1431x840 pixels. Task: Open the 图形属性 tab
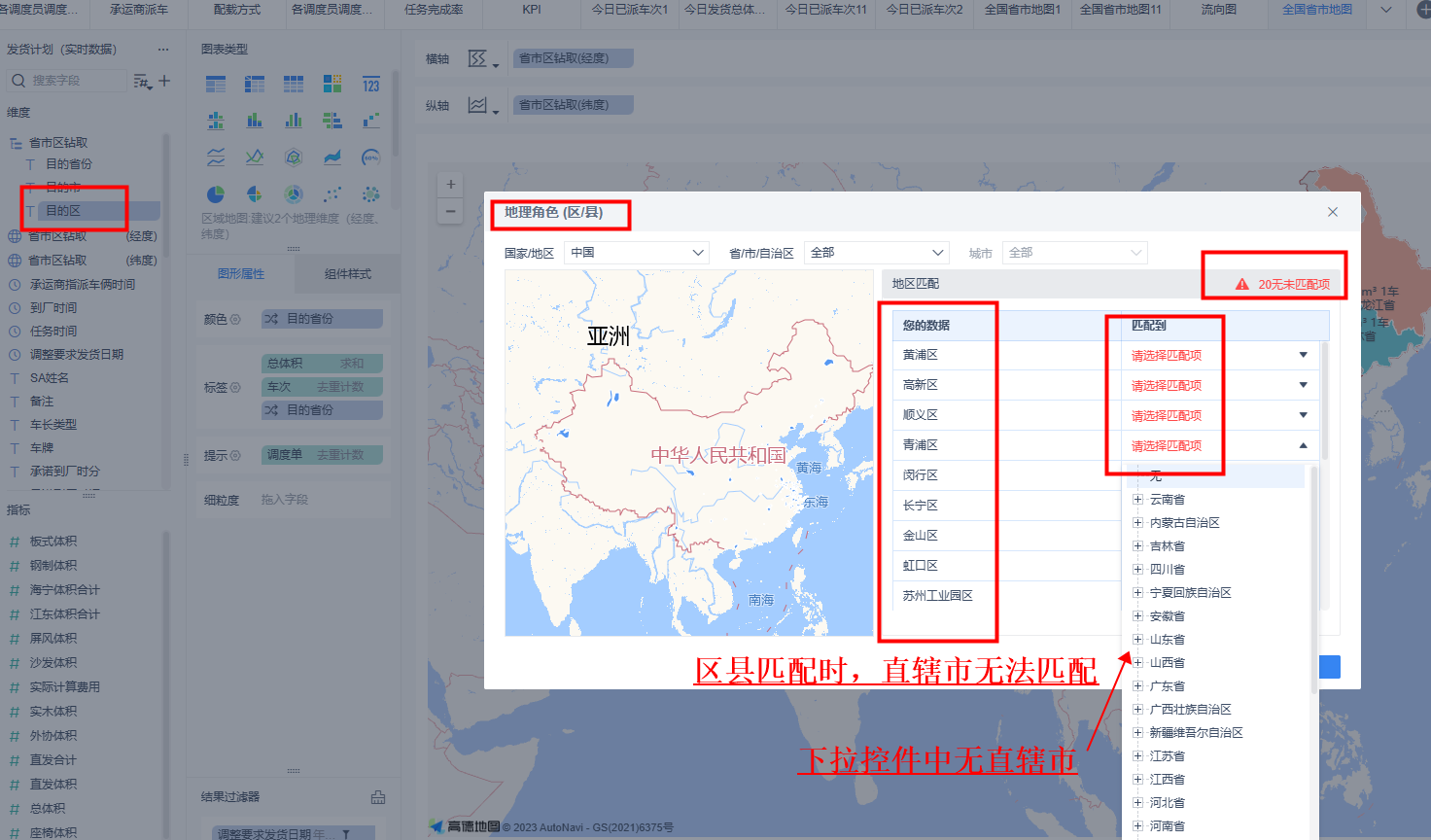241,274
